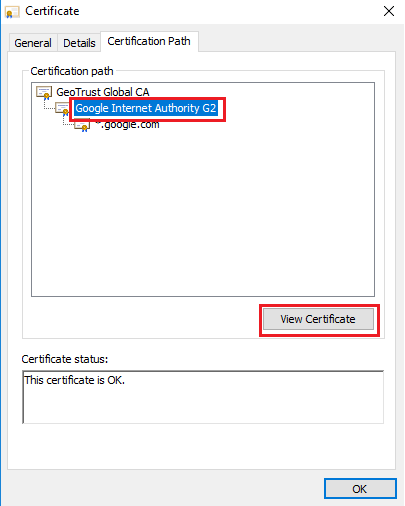Switch to the General tab
The width and height of the screenshot is (405, 506).
pos(33,43)
